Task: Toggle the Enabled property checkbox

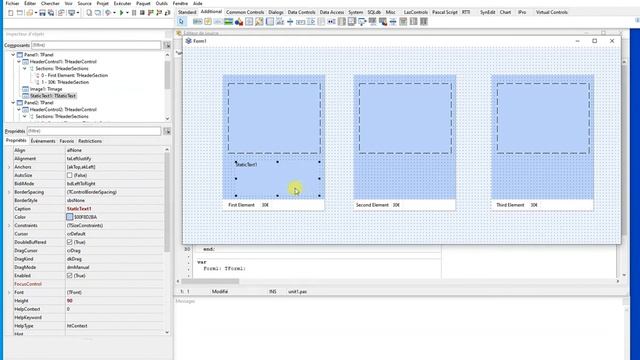Action: pyautogui.click(x=69, y=276)
